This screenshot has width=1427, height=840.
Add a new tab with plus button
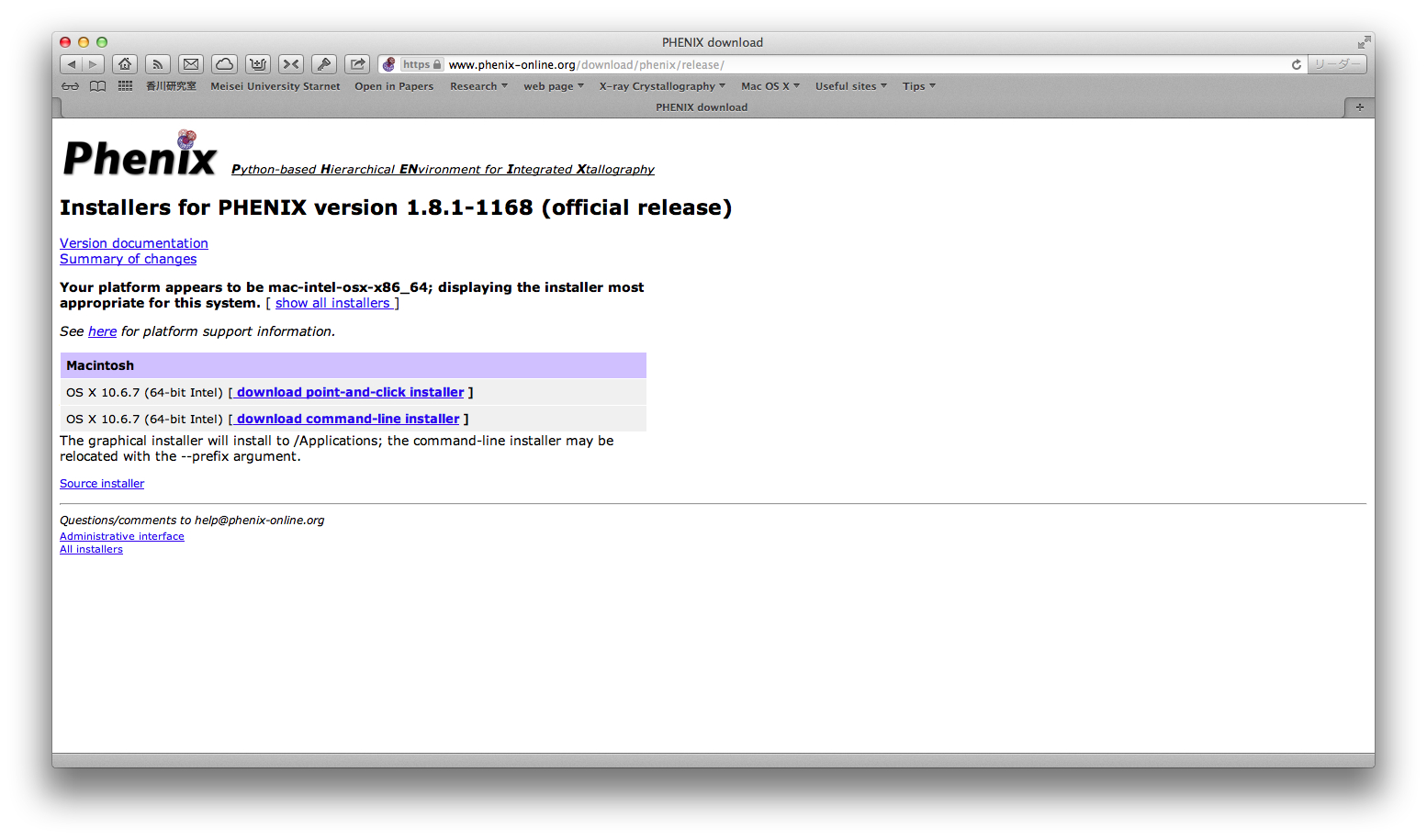click(1359, 107)
